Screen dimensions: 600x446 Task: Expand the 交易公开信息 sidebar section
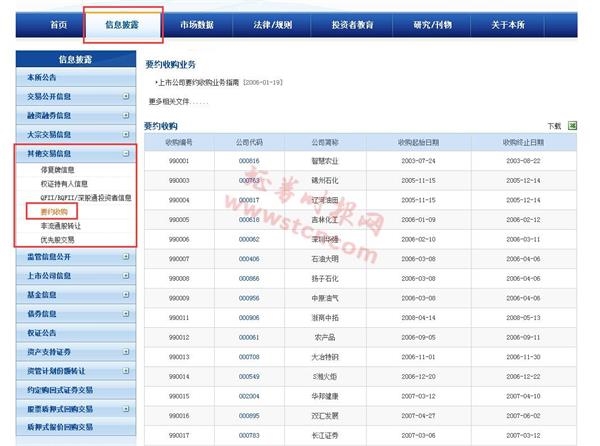125,97
